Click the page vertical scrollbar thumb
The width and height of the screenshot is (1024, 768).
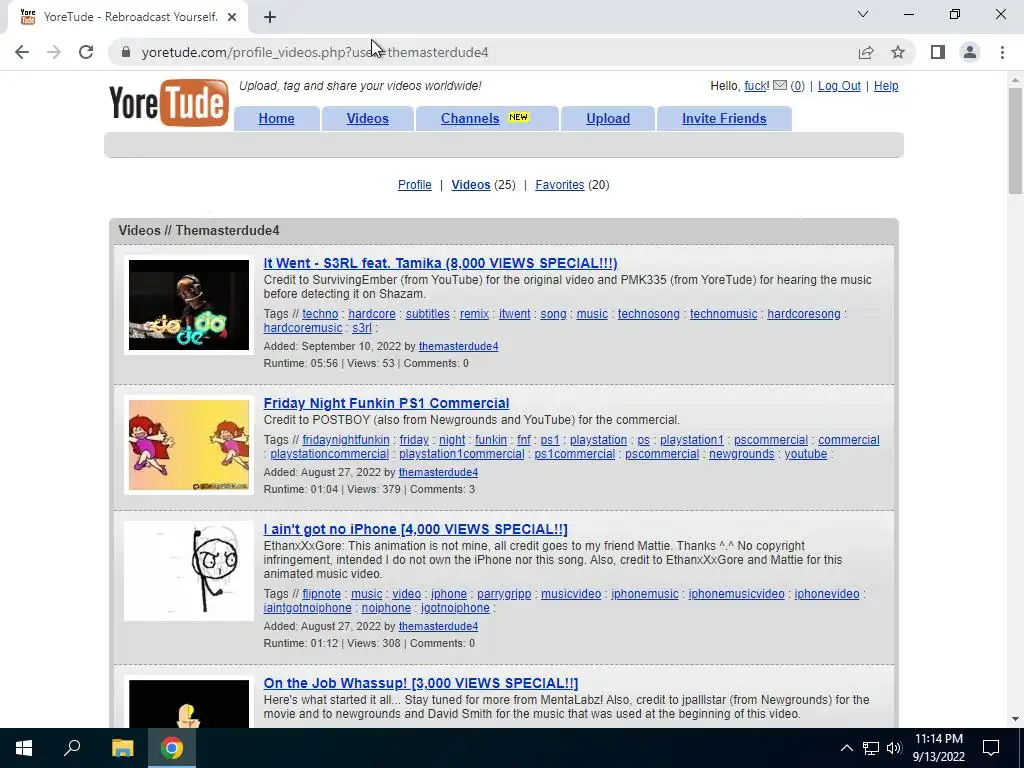1015,140
